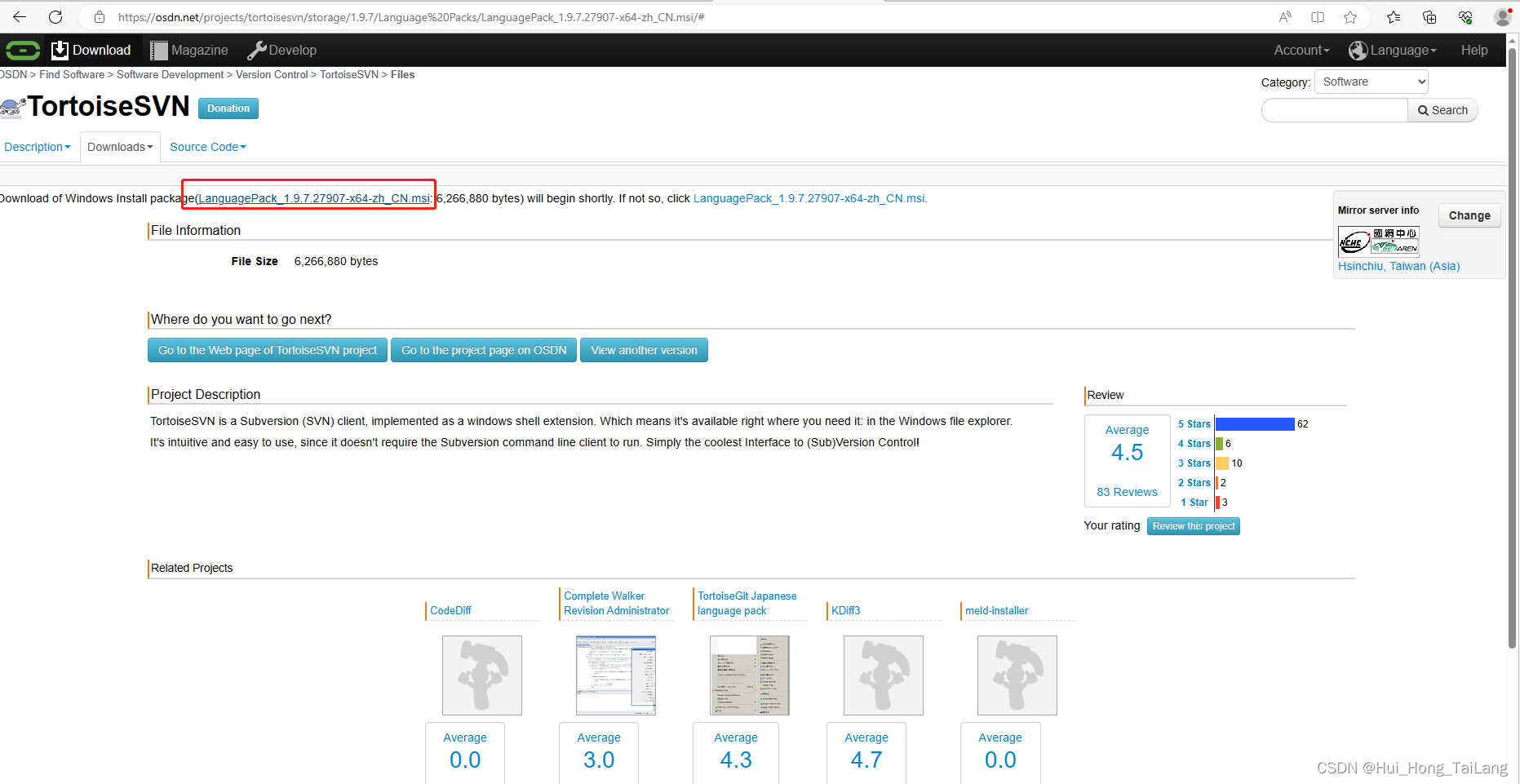Open browser collections icon
Viewport: 1520px width, 784px height.
click(x=1429, y=16)
